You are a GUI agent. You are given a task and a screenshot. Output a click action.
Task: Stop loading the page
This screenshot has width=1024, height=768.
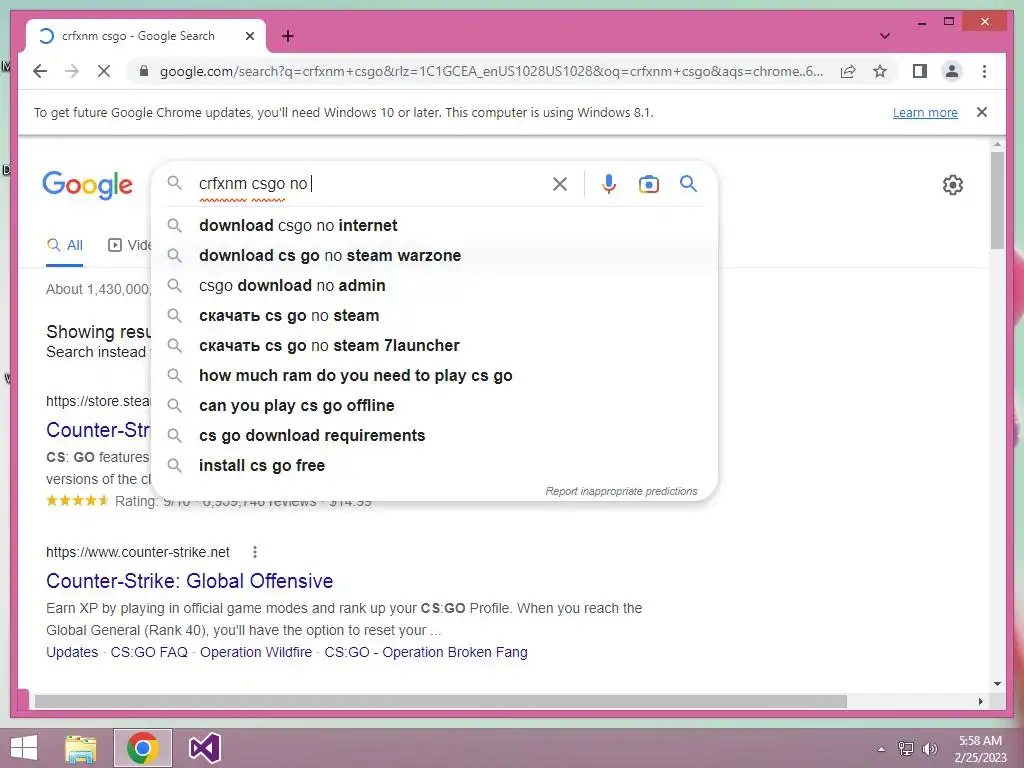coord(104,71)
